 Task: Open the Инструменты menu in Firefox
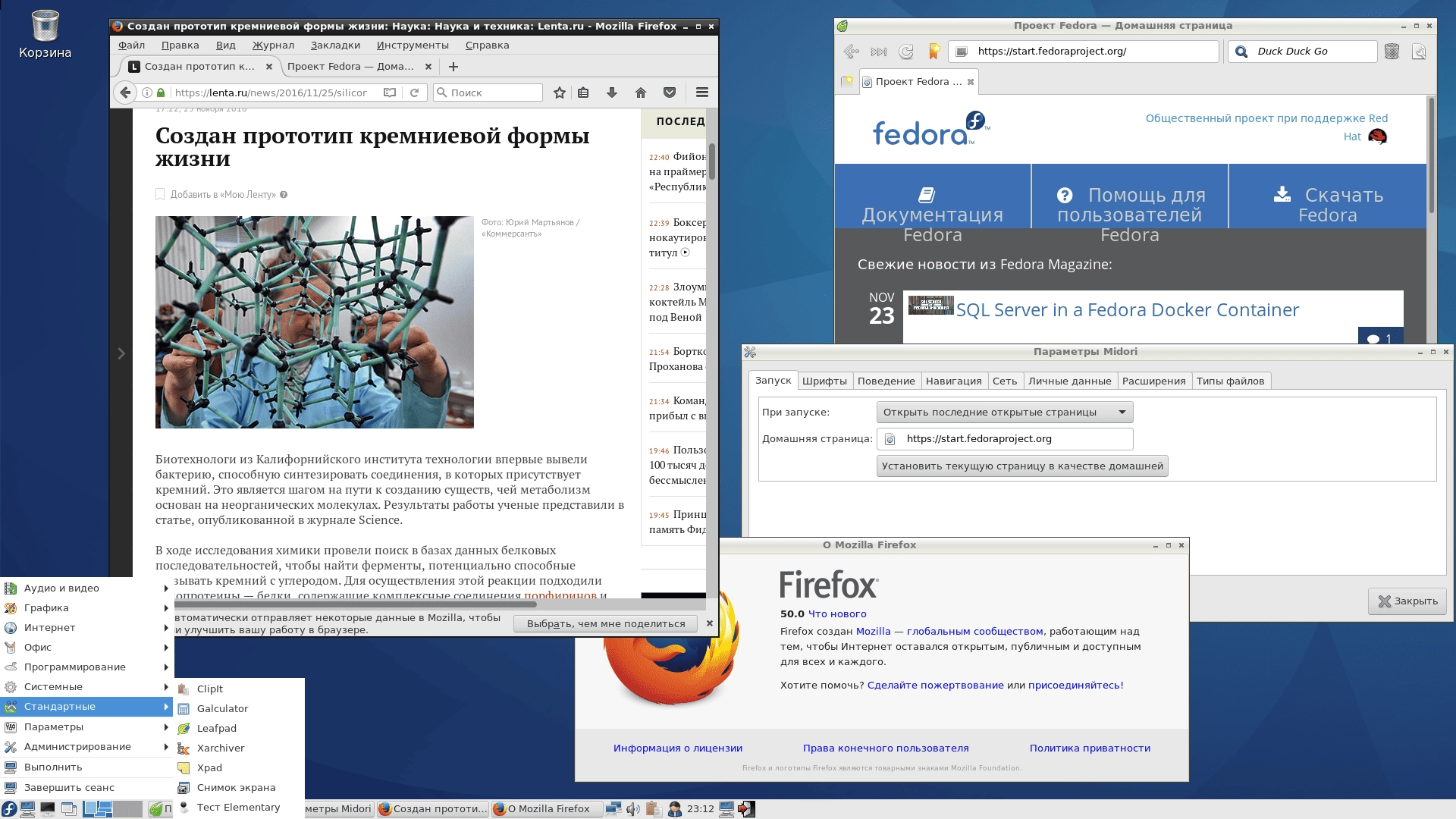pyautogui.click(x=413, y=45)
